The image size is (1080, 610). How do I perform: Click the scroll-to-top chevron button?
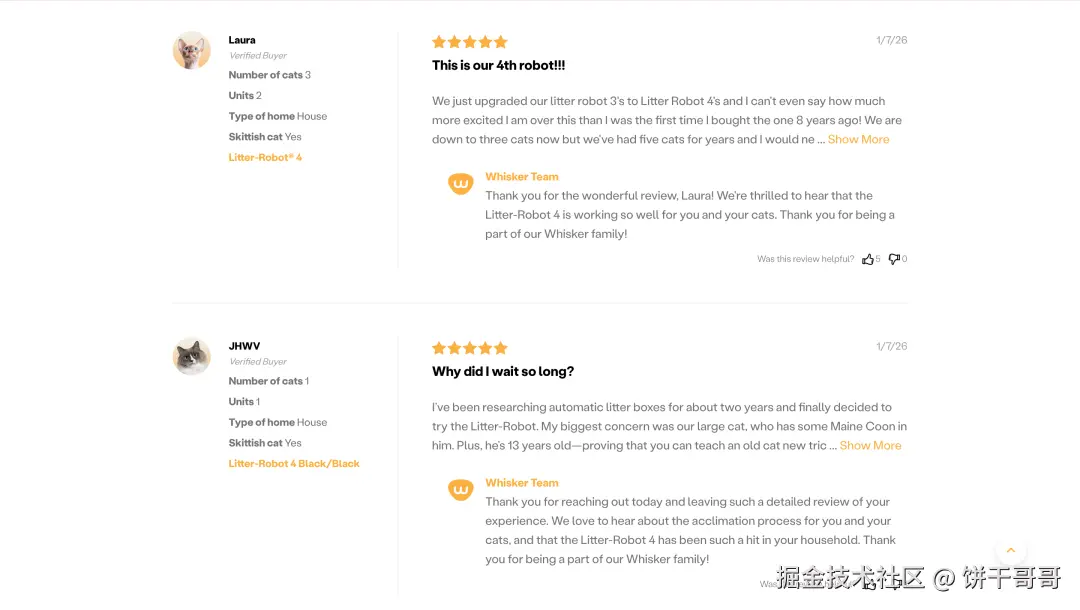click(x=1010, y=550)
